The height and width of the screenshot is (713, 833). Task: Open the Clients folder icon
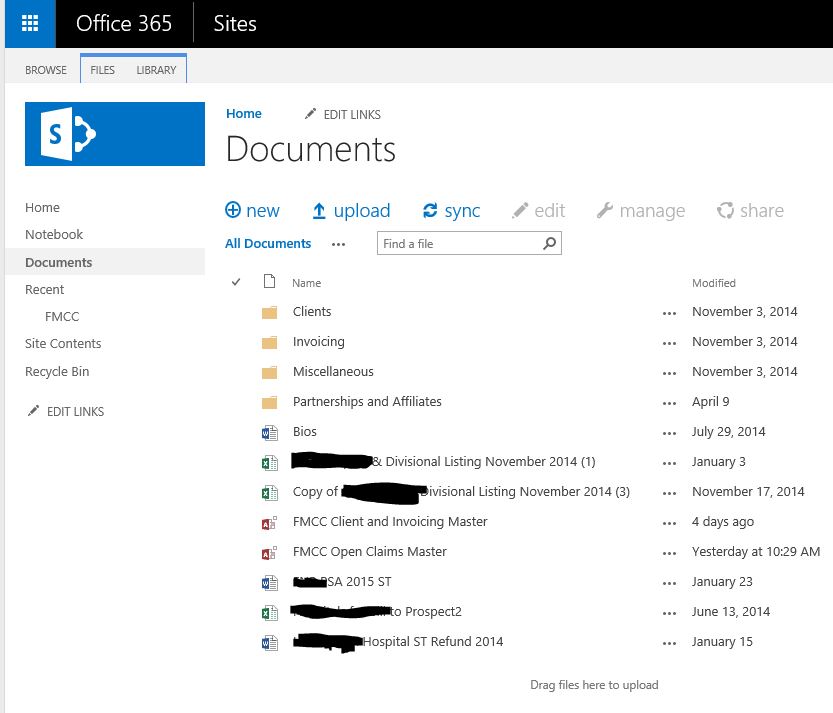269,312
